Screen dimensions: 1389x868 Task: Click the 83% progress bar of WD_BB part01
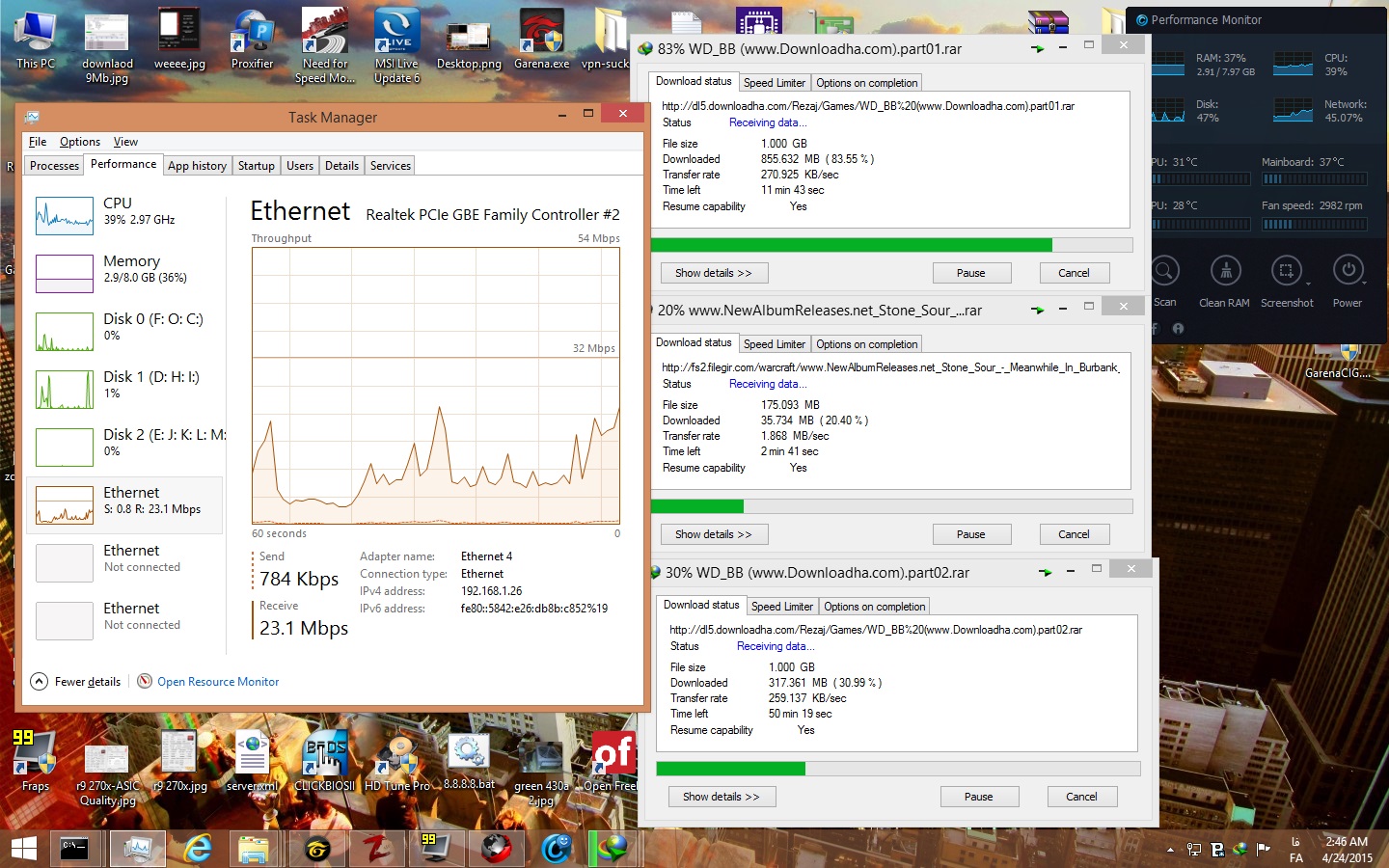891,245
